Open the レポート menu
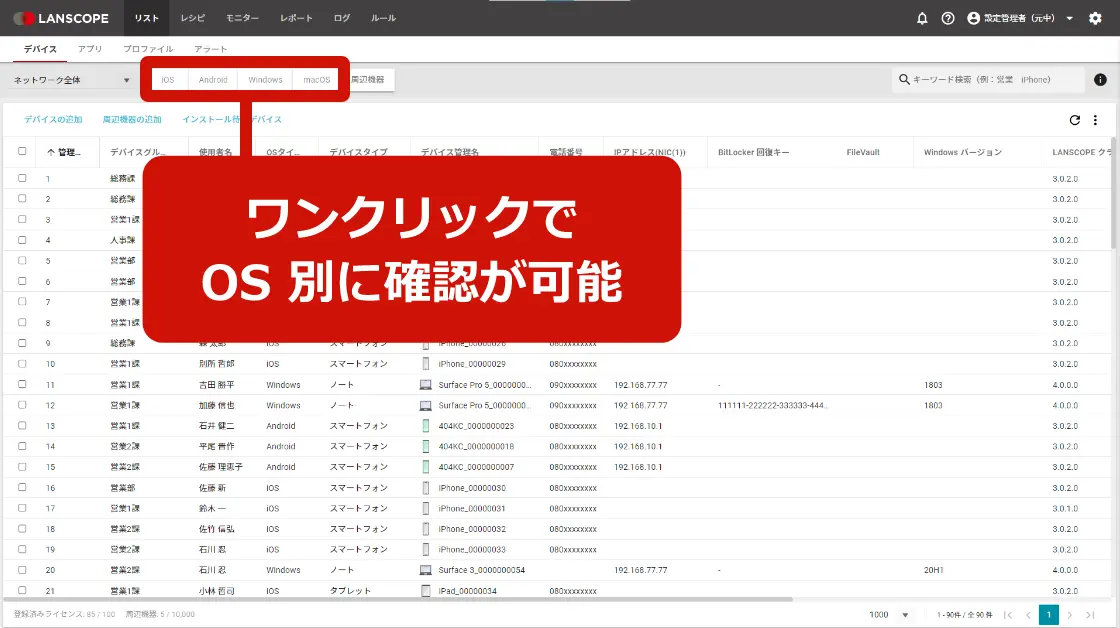Screen dimensions: 1120x628 [296, 19]
